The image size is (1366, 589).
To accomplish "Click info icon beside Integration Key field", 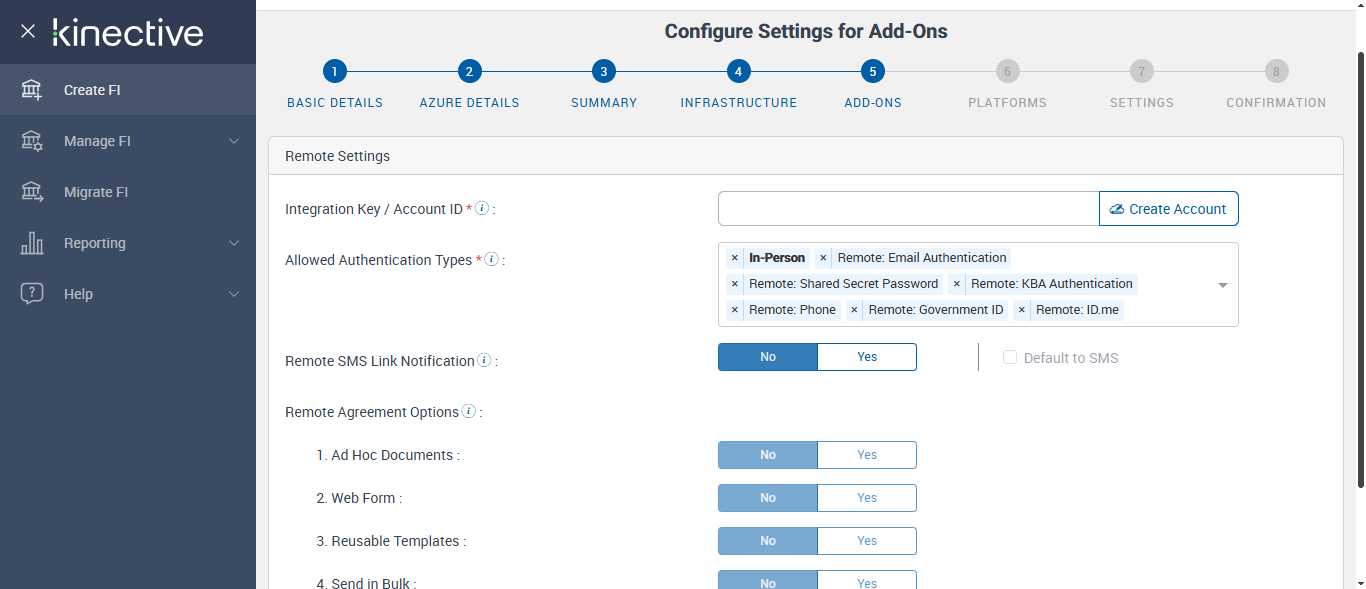I will point(482,209).
